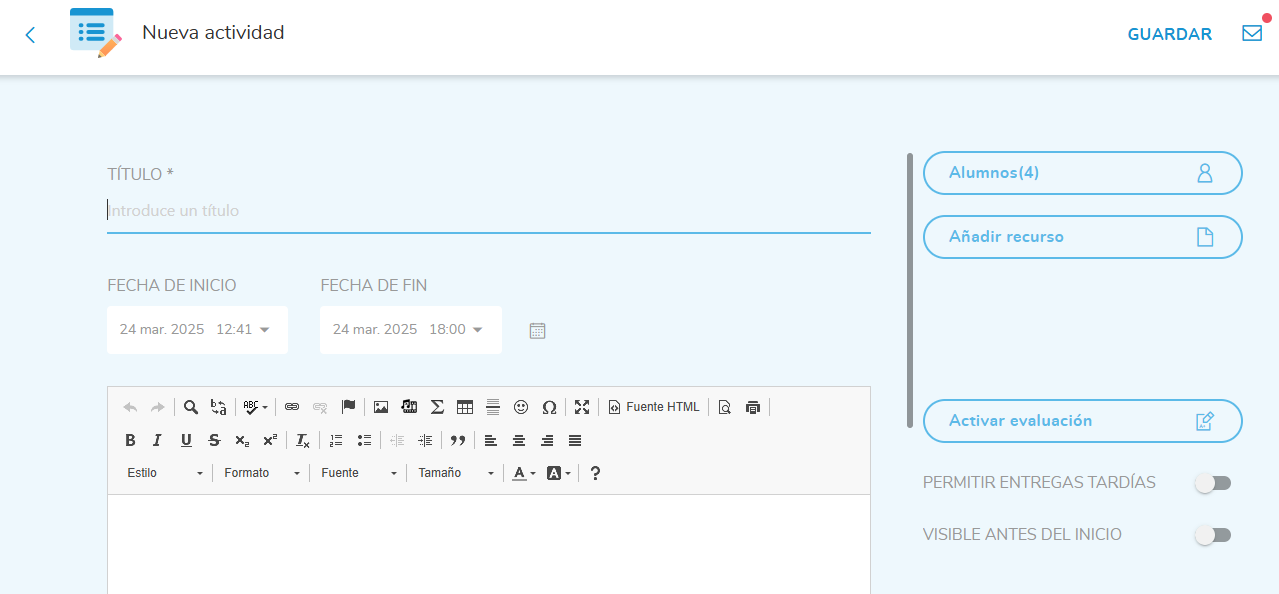The height and width of the screenshot is (594, 1279).
Task: Expand the Estilo dropdown
Action: [x=165, y=473]
